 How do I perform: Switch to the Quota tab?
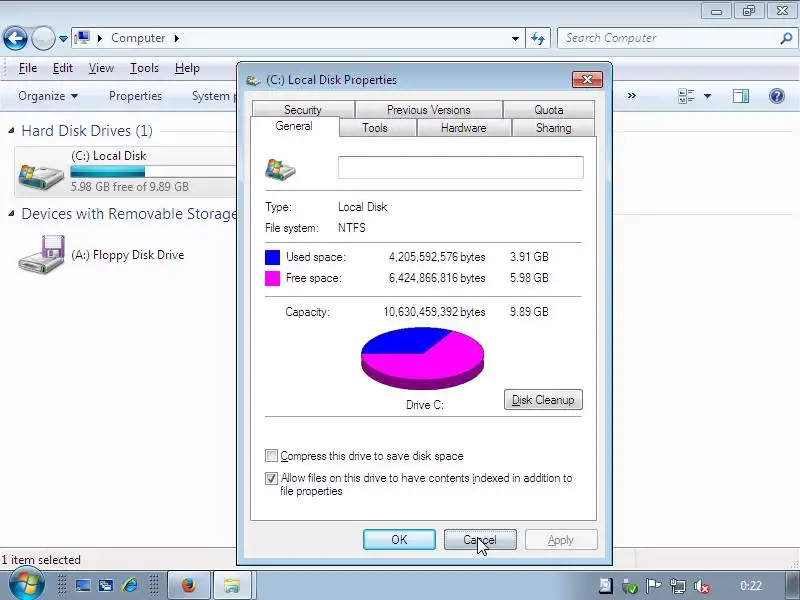[x=549, y=110]
